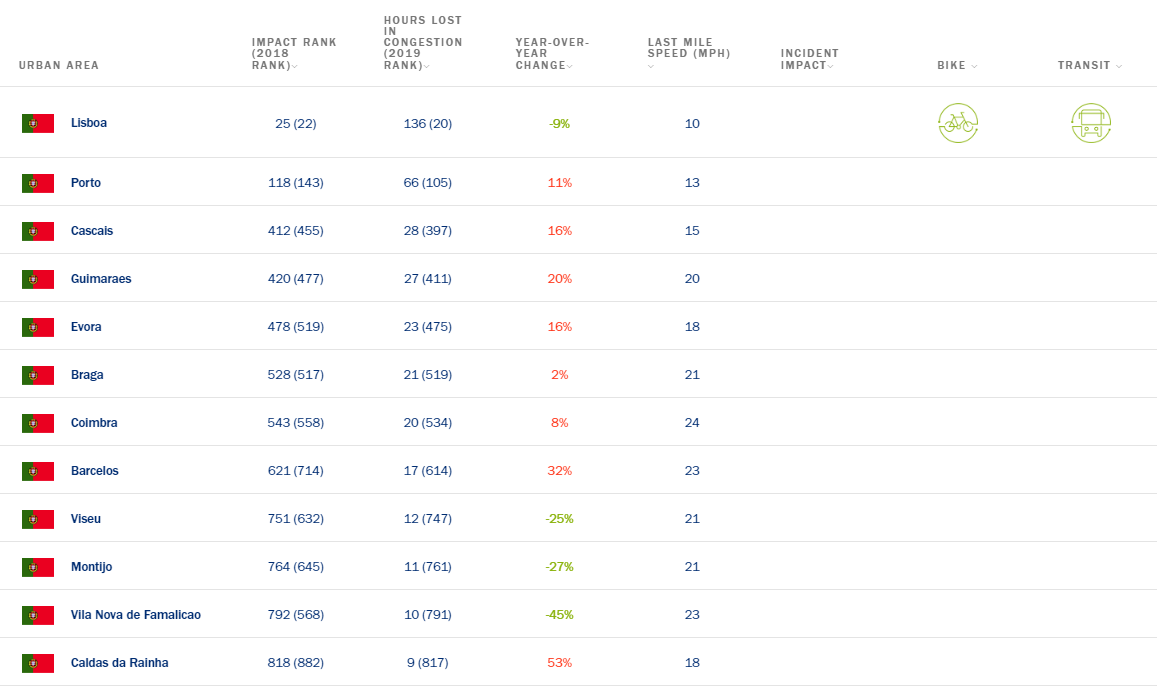Screen dimensions: 1157x695
Task: Open the Coimbra city link
Action: tap(94, 423)
